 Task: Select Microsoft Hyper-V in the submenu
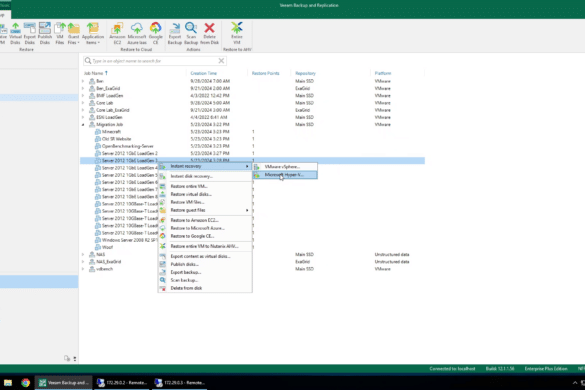click(x=285, y=175)
